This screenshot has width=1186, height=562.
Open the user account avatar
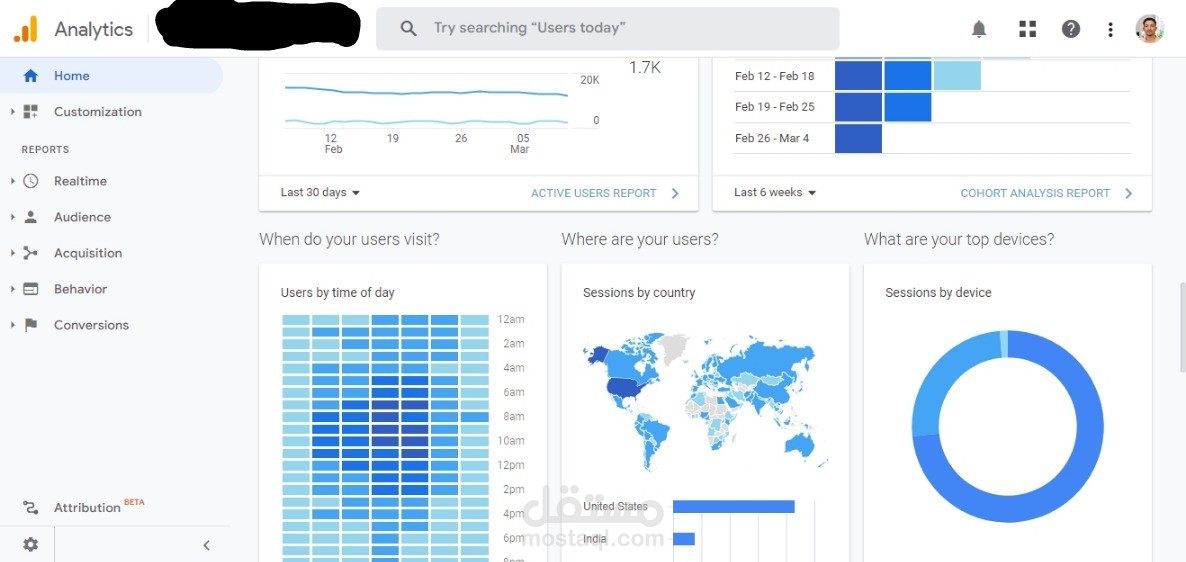click(1149, 29)
